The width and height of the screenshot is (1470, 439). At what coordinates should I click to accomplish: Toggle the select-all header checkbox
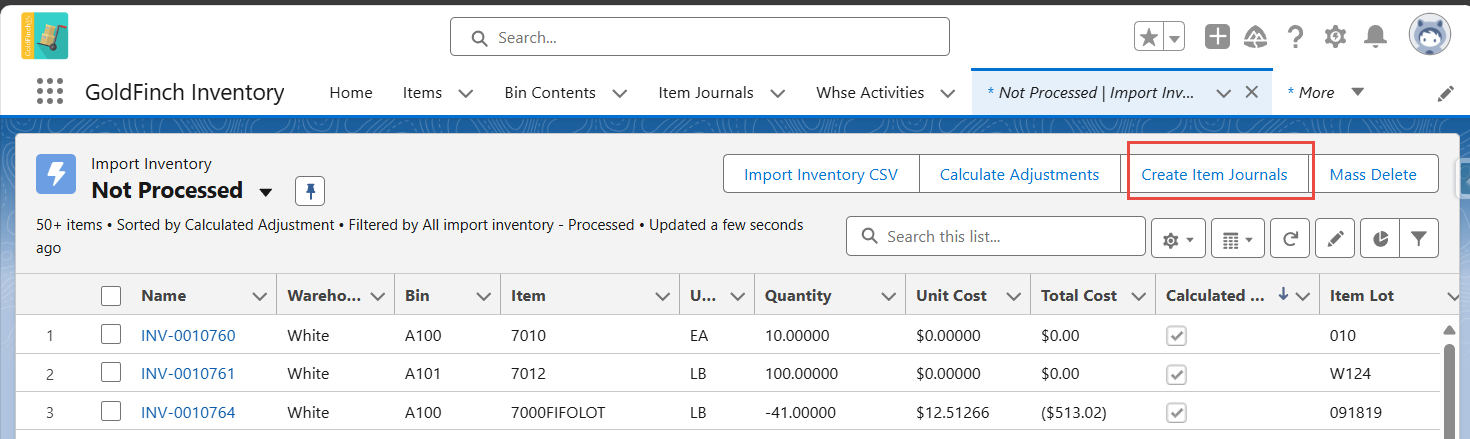tap(111, 296)
